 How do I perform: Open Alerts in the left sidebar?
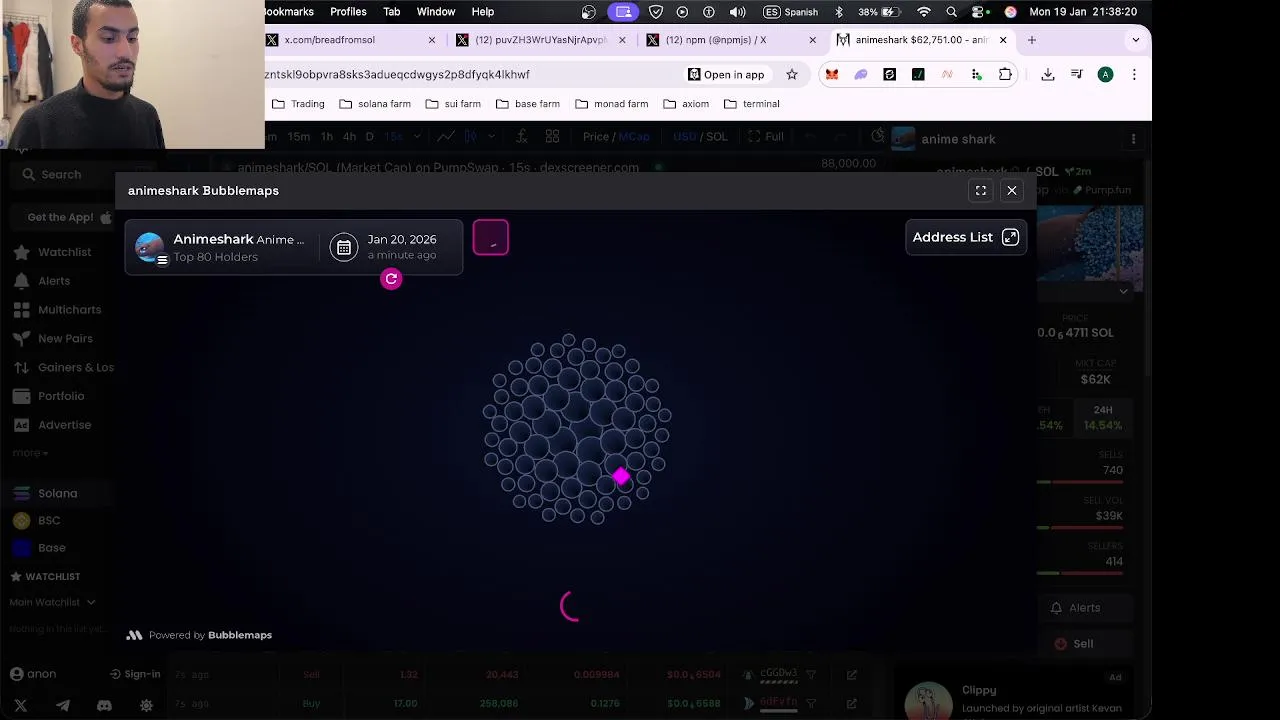(x=42, y=281)
